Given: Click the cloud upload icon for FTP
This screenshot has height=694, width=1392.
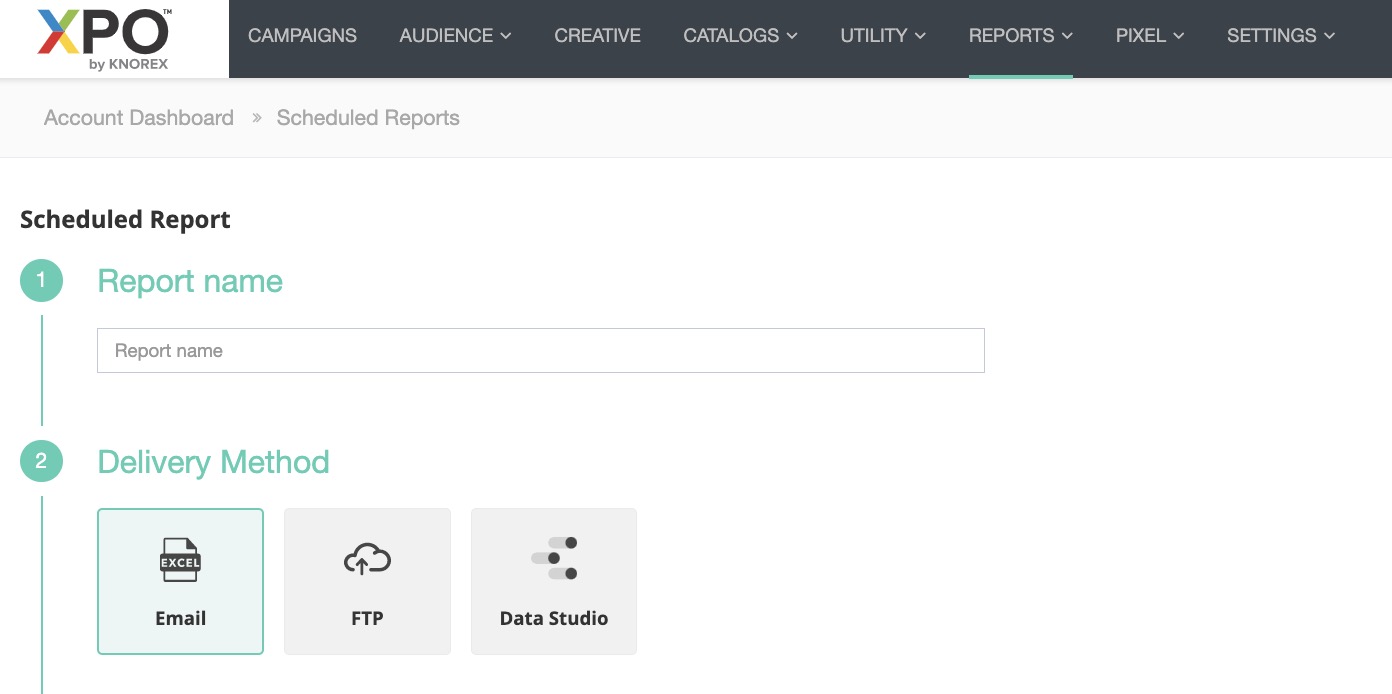Looking at the screenshot, I should click(x=367, y=560).
